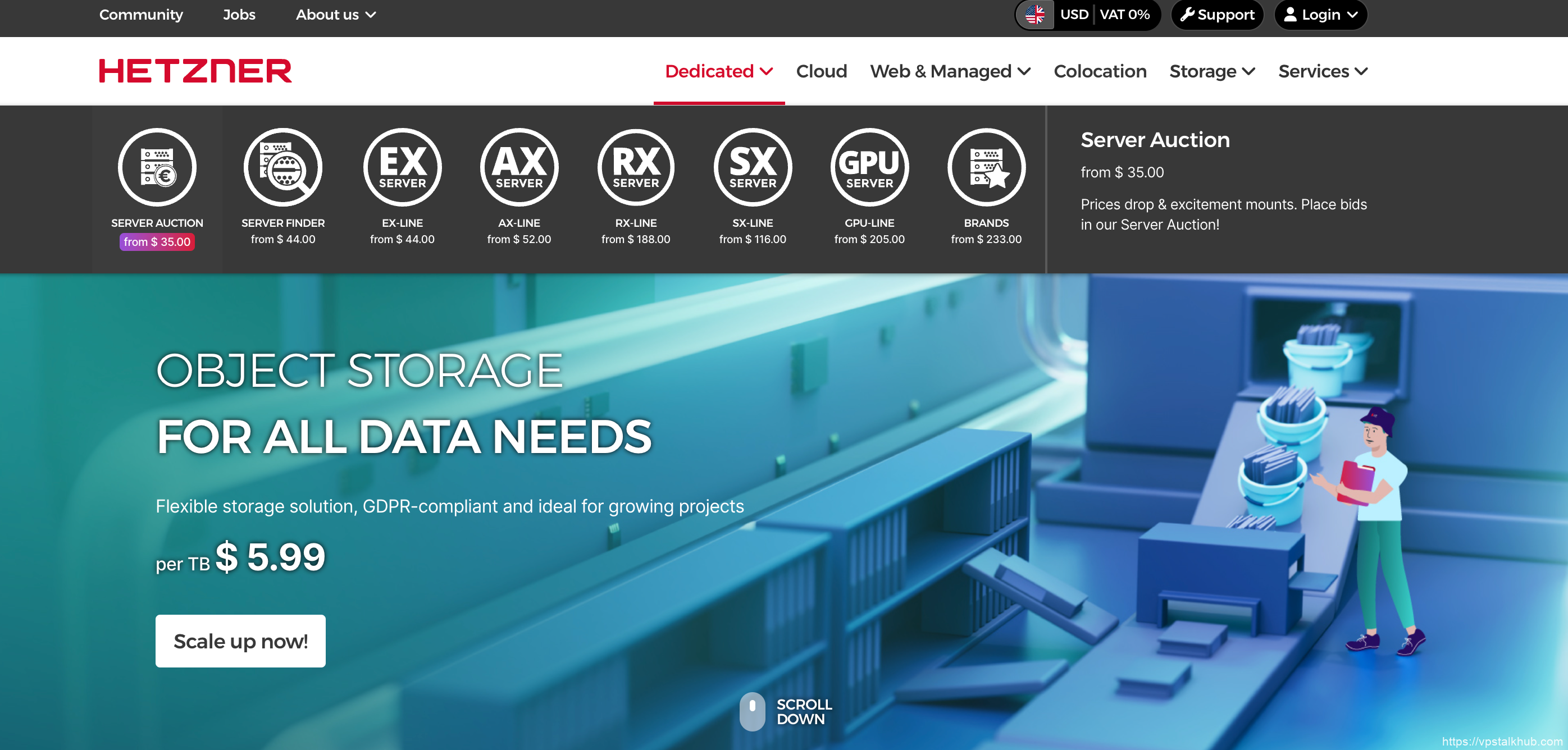Toggle the VAT 0% setting
The height and width of the screenshot is (750, 1568).
(x=1124, y=15)
